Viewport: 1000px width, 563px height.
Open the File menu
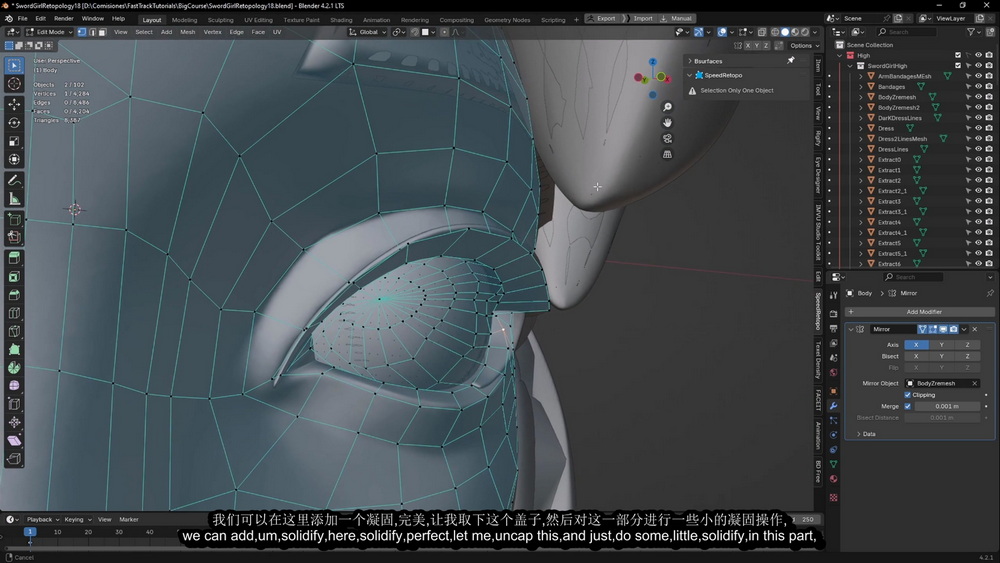22,18
